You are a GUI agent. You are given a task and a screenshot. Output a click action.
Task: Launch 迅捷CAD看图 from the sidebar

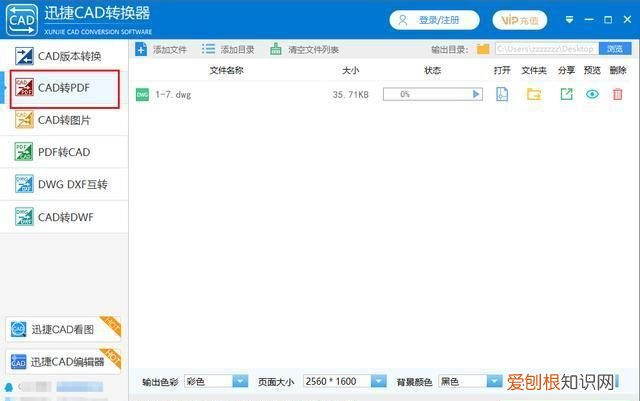pos(63,329)
